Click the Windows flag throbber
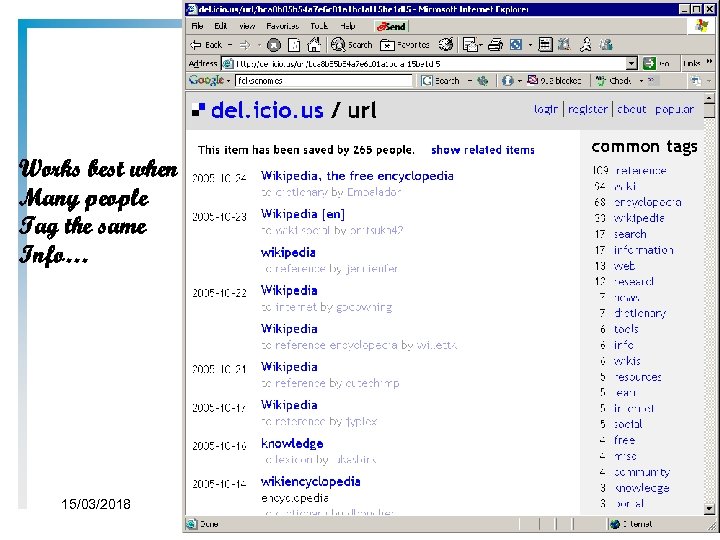This screenshot has width=720, height=540. click(702, 26)
